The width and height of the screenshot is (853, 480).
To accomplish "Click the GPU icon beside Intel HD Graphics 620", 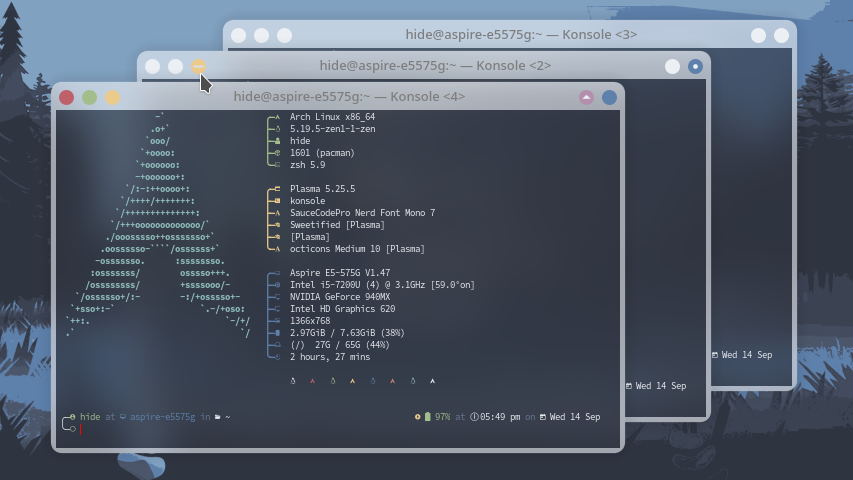I will pos(277,309).
